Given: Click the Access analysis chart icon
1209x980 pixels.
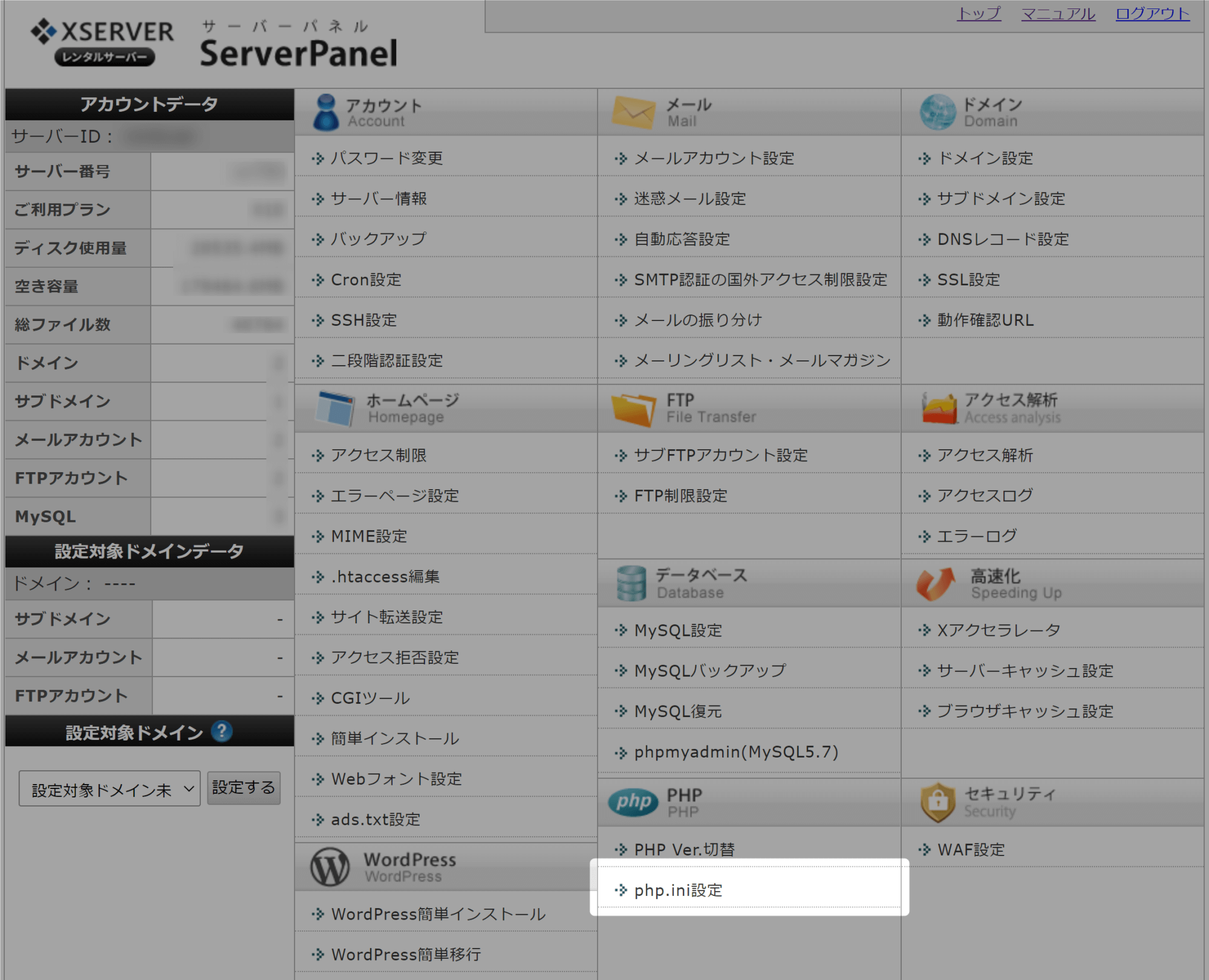Looking at the screenshot, I should 939,408.
